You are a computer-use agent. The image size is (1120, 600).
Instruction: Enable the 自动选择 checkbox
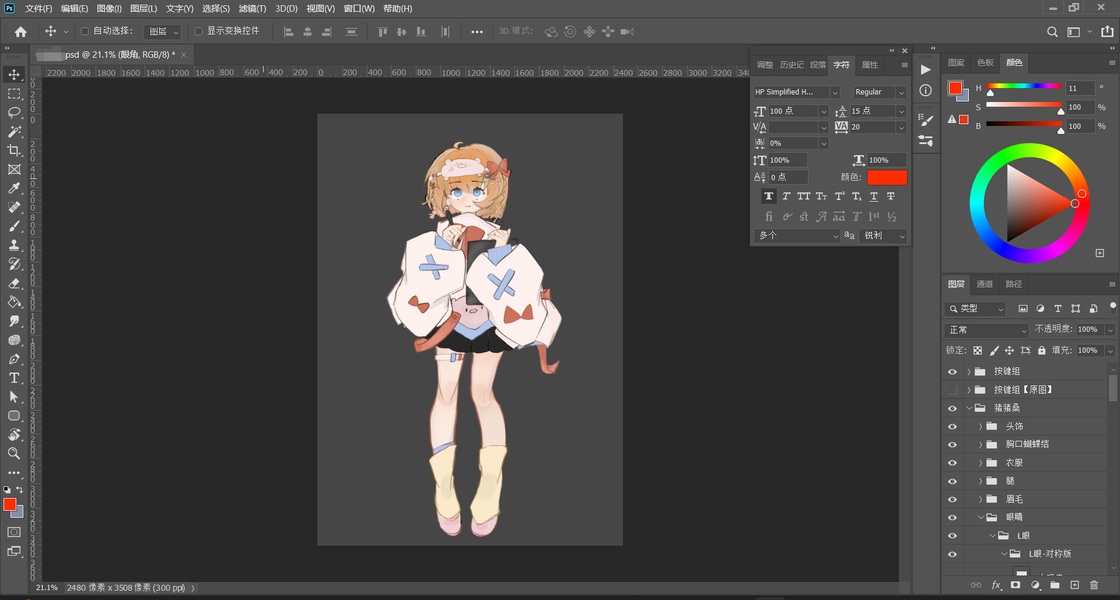[x=85, y=31]
